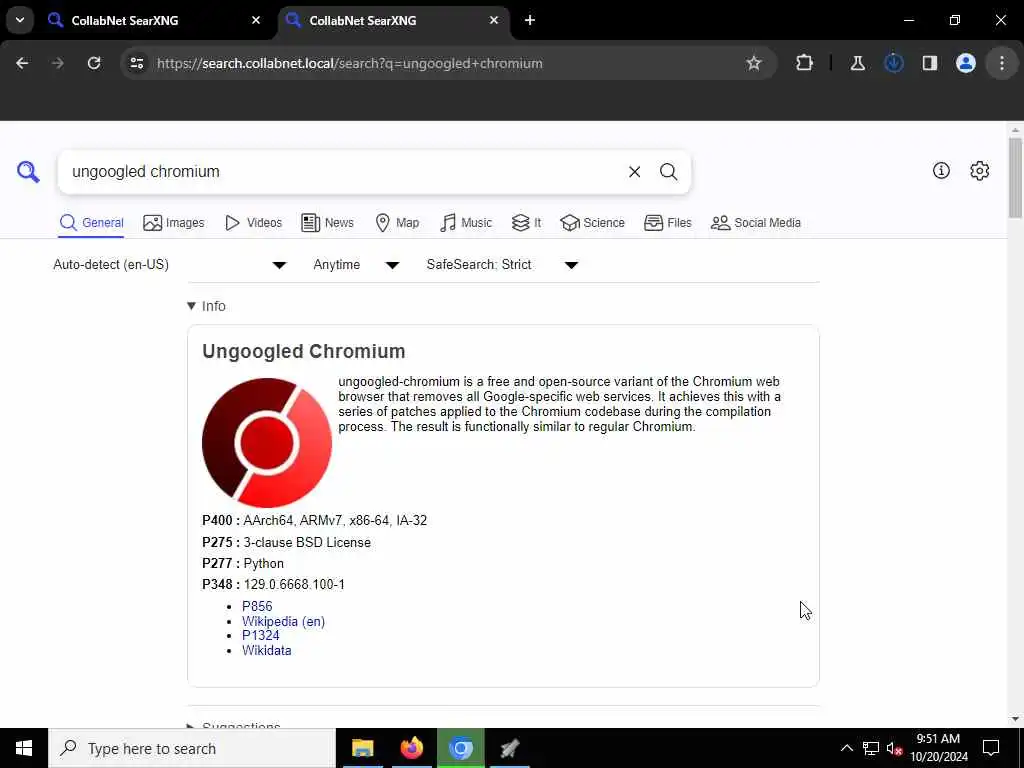This screenshot has width=1024, height=768.
Task: Switch to the Science category
Action: tap(592, 223)
